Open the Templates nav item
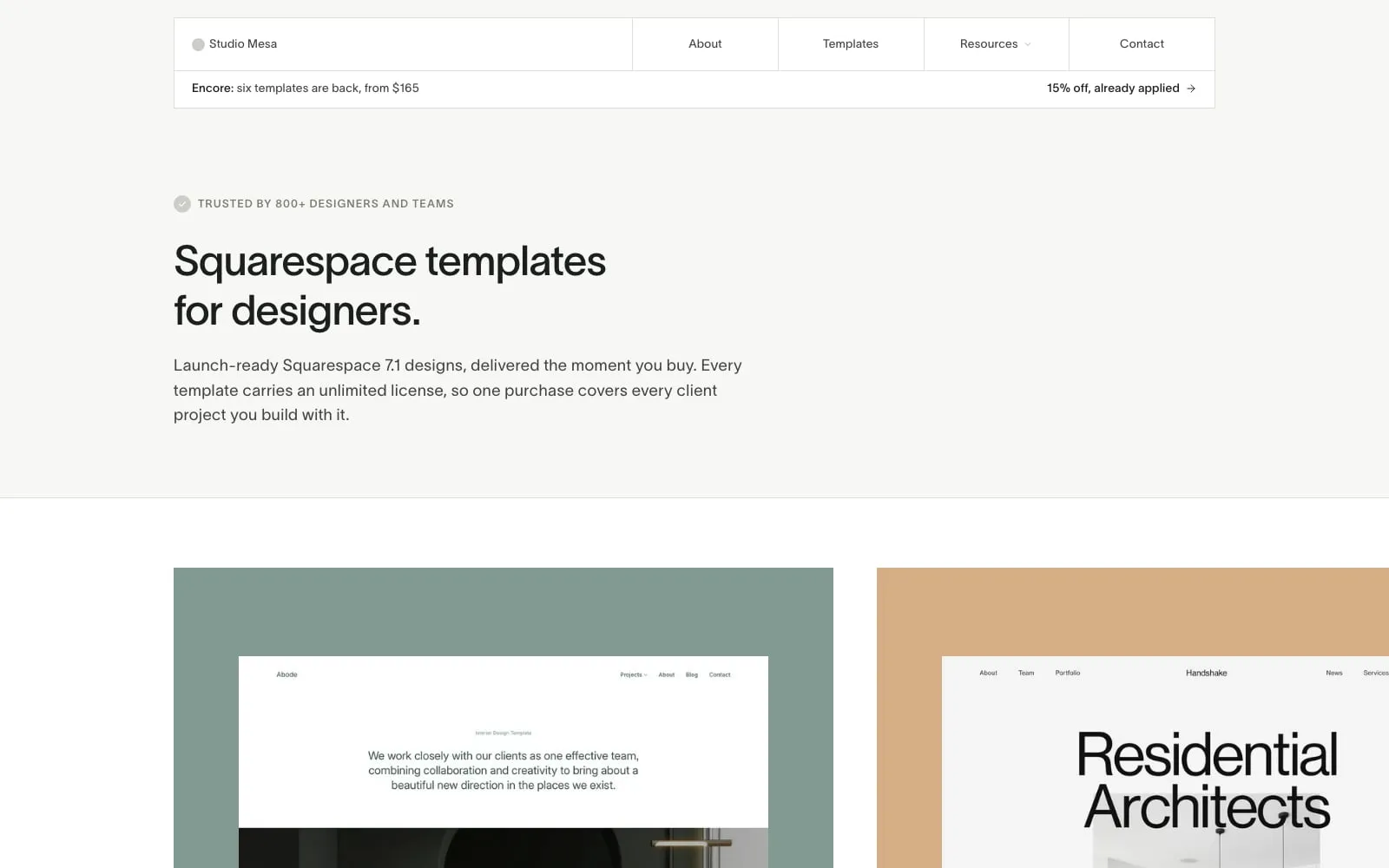 851,44
